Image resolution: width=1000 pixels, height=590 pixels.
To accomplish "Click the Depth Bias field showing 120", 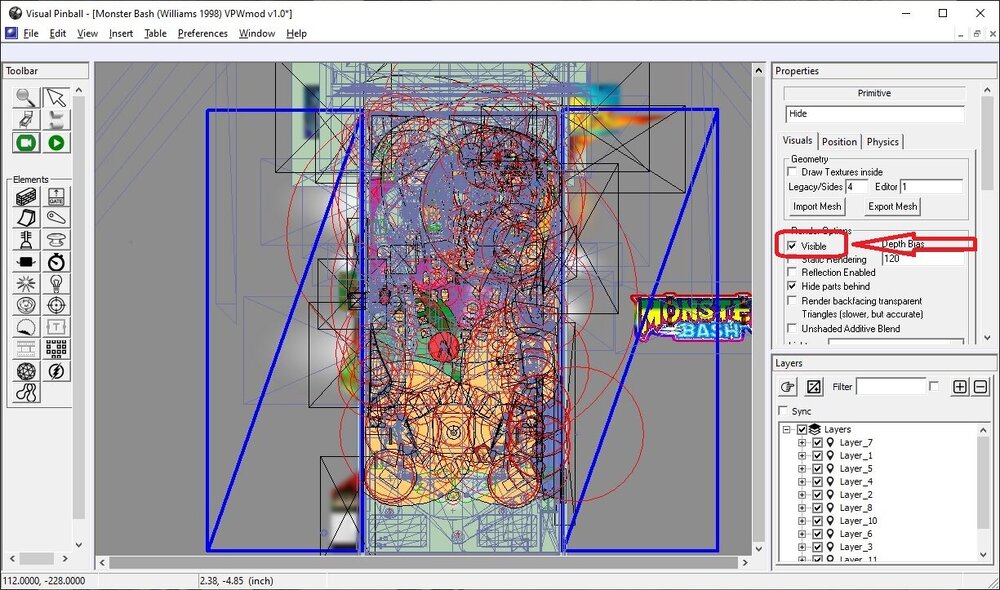I will point(922,259).
